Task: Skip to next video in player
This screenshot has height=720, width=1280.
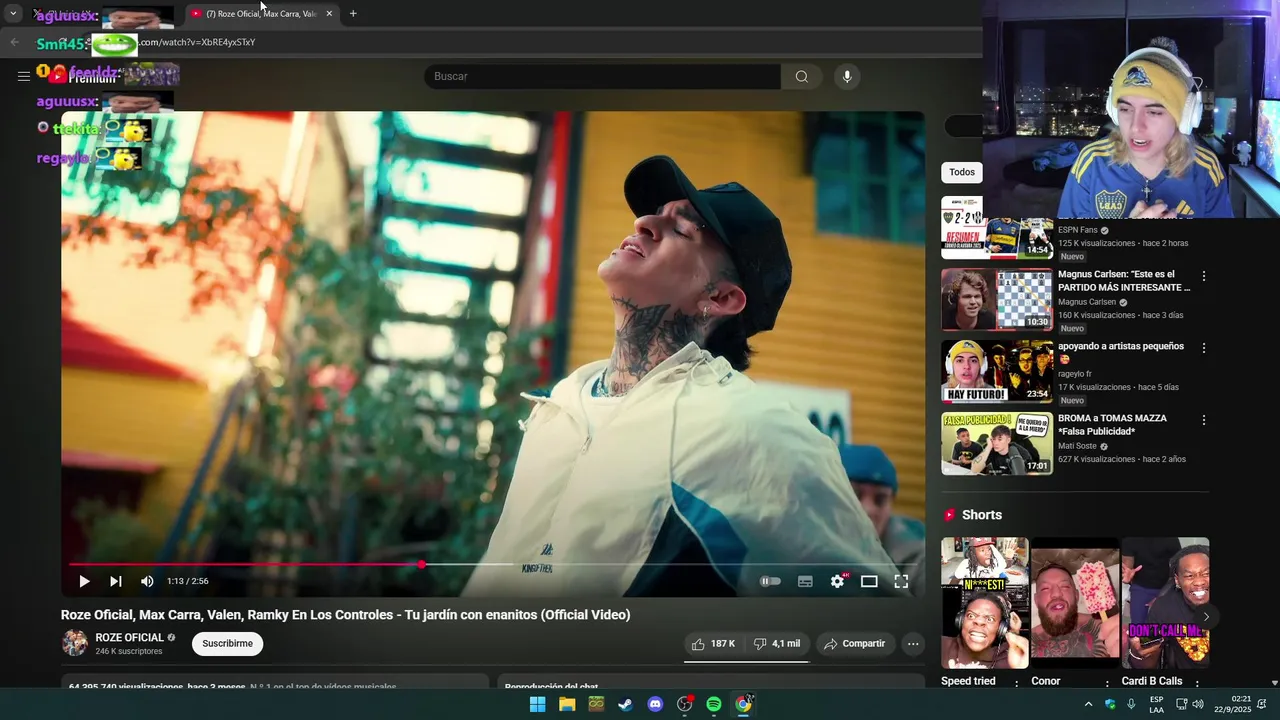Action: click(116, 581)
